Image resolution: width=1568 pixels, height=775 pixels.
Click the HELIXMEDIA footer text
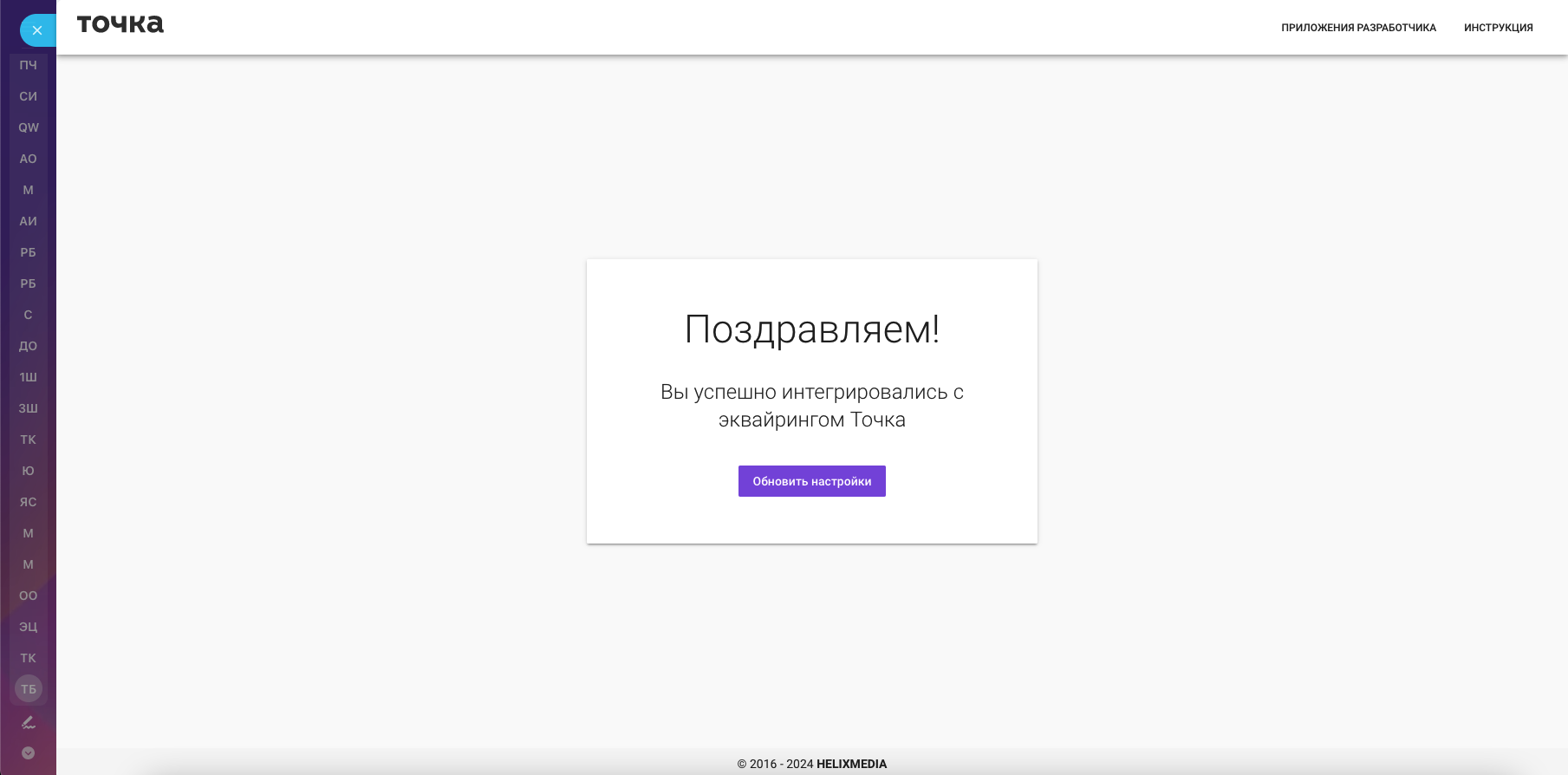tap(851, 764)
